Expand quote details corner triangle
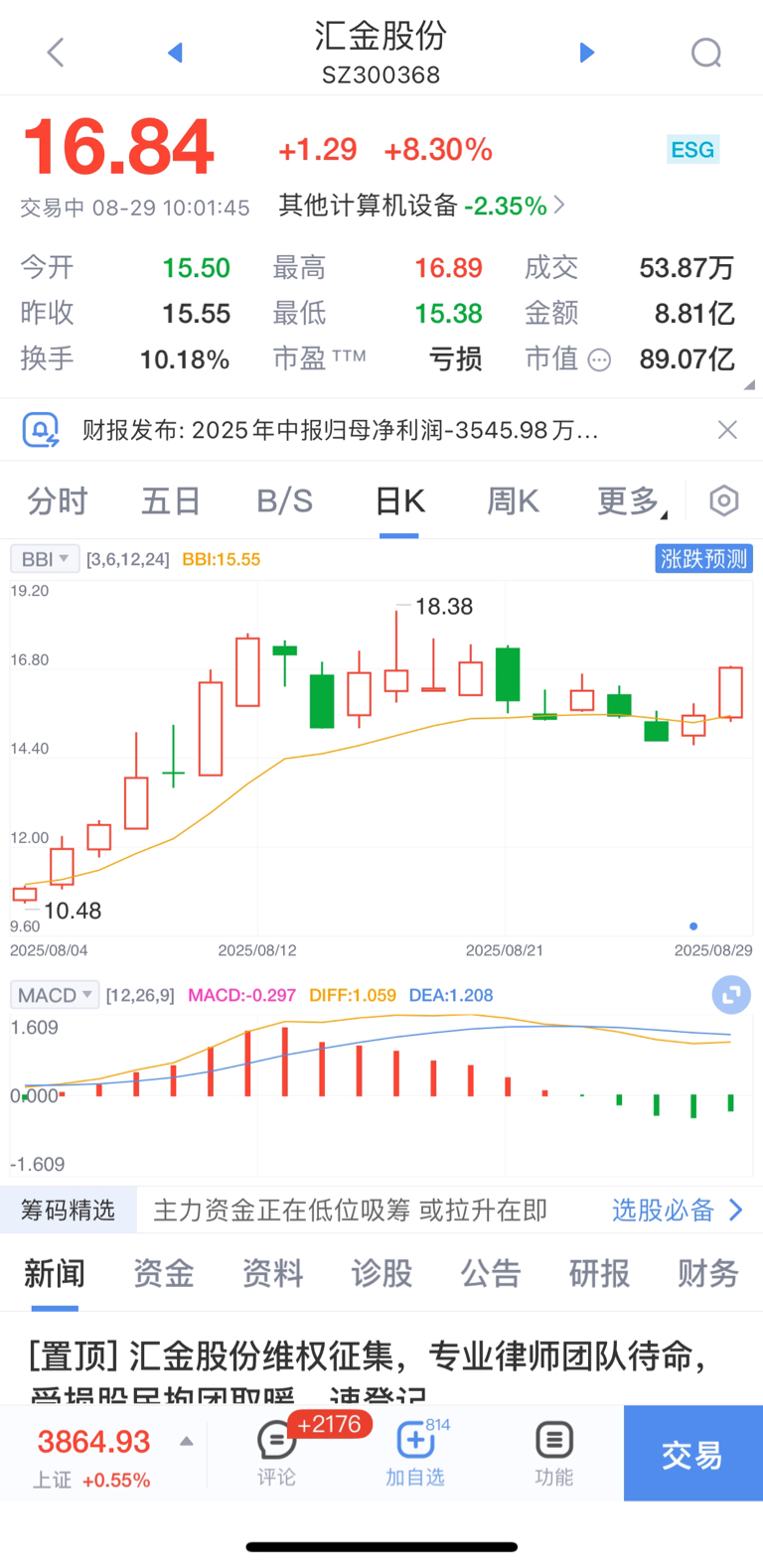Viewport: 763px width, 1568px height. coord(749,384)
